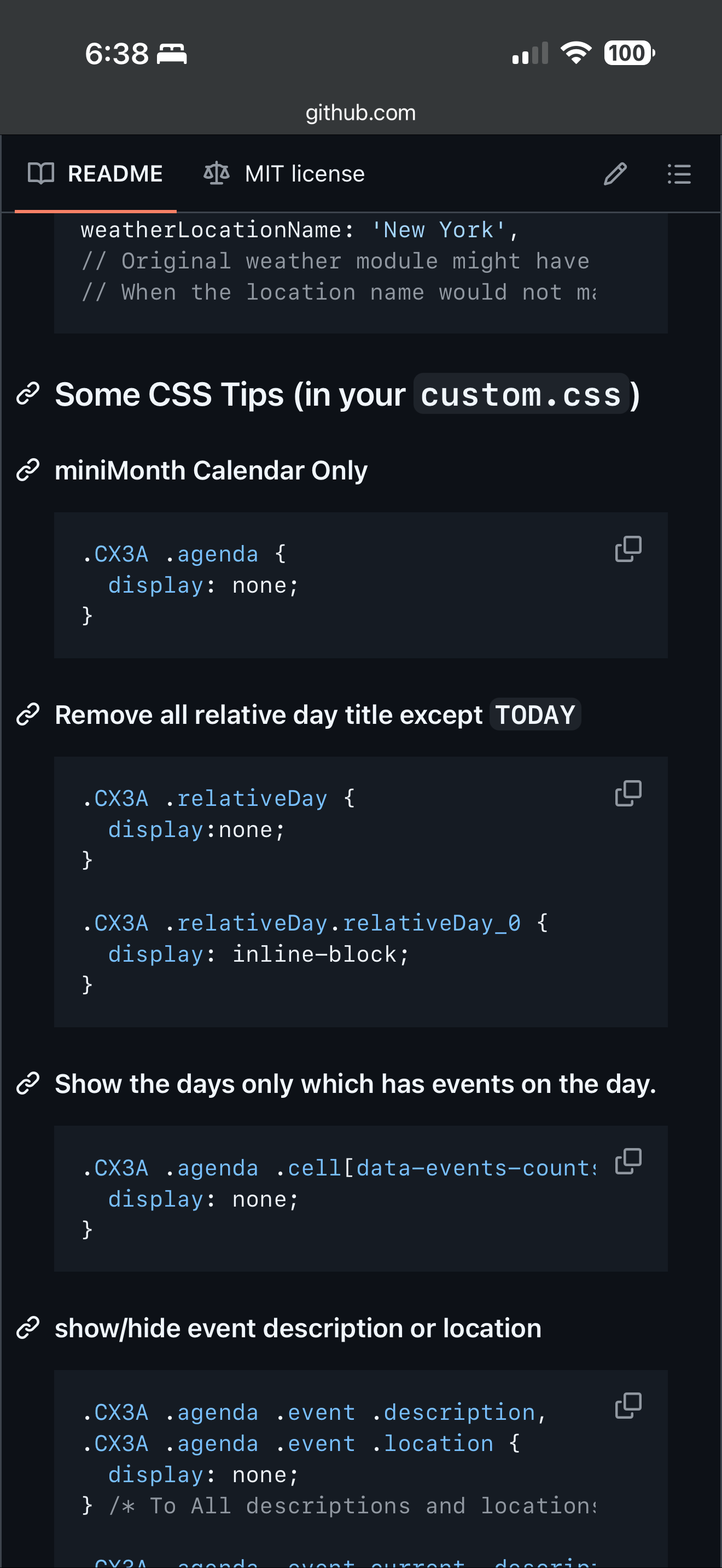Copy the event description location code block
This screenshot has height=1568, width=722.
(x=627, y=1406)
